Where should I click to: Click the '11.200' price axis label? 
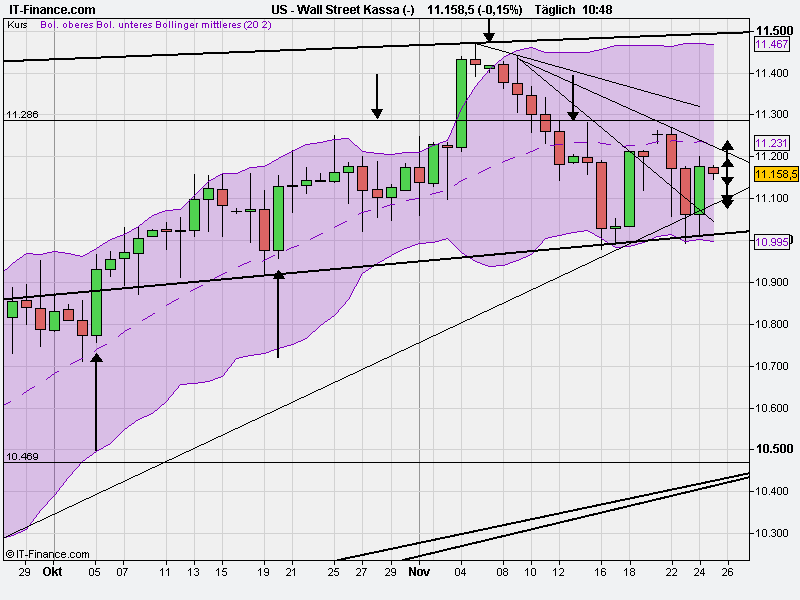pyautogui.click(x=772, y=156)
